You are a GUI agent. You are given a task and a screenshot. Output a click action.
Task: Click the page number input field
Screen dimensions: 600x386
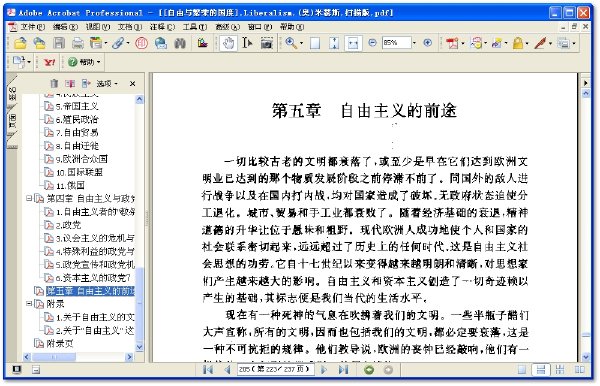click(x=275, y=370)
